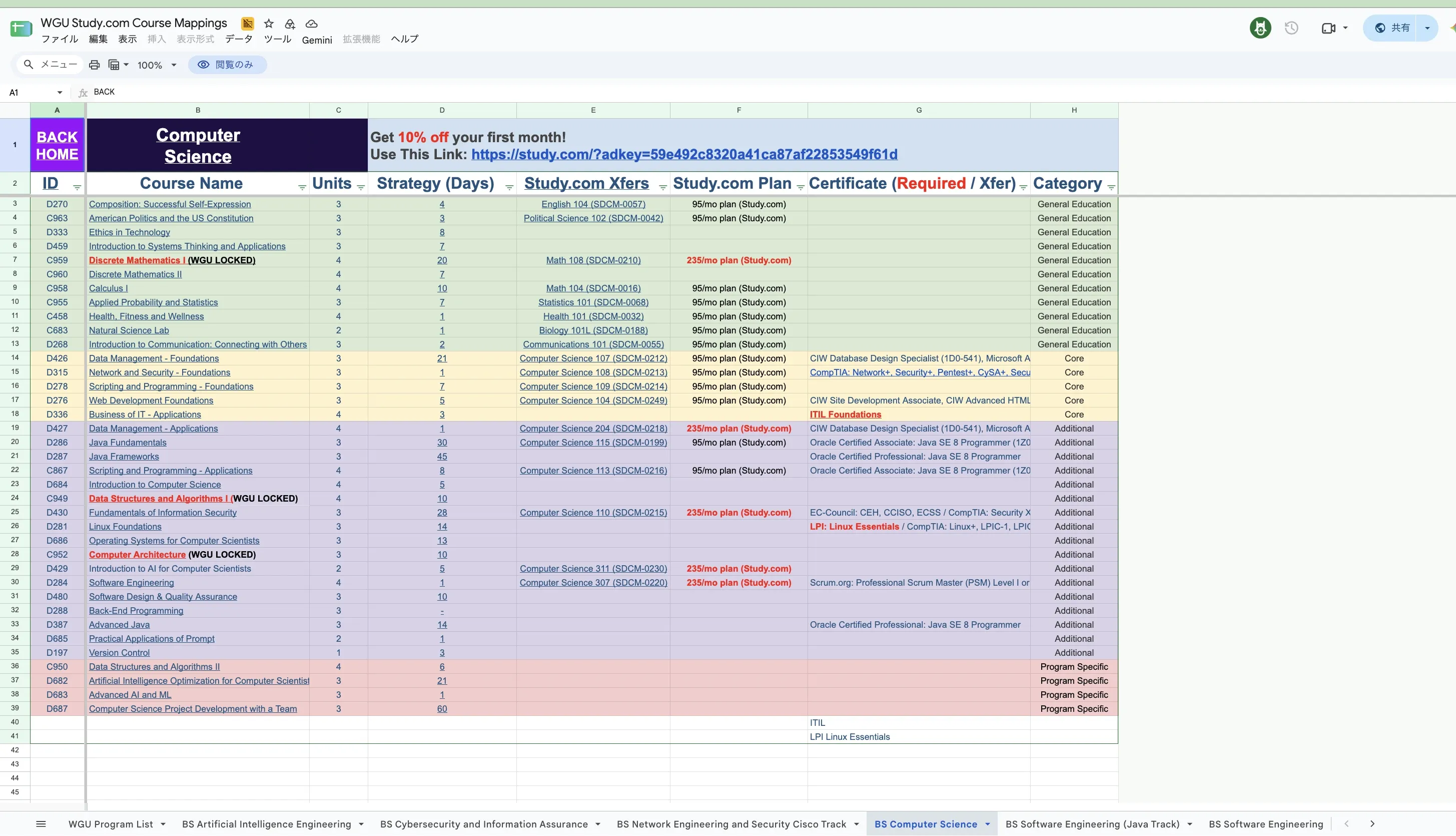The width and height of the screenshot is (1456, 836).
Task: Open the Gemini menu
Action: 317,40
